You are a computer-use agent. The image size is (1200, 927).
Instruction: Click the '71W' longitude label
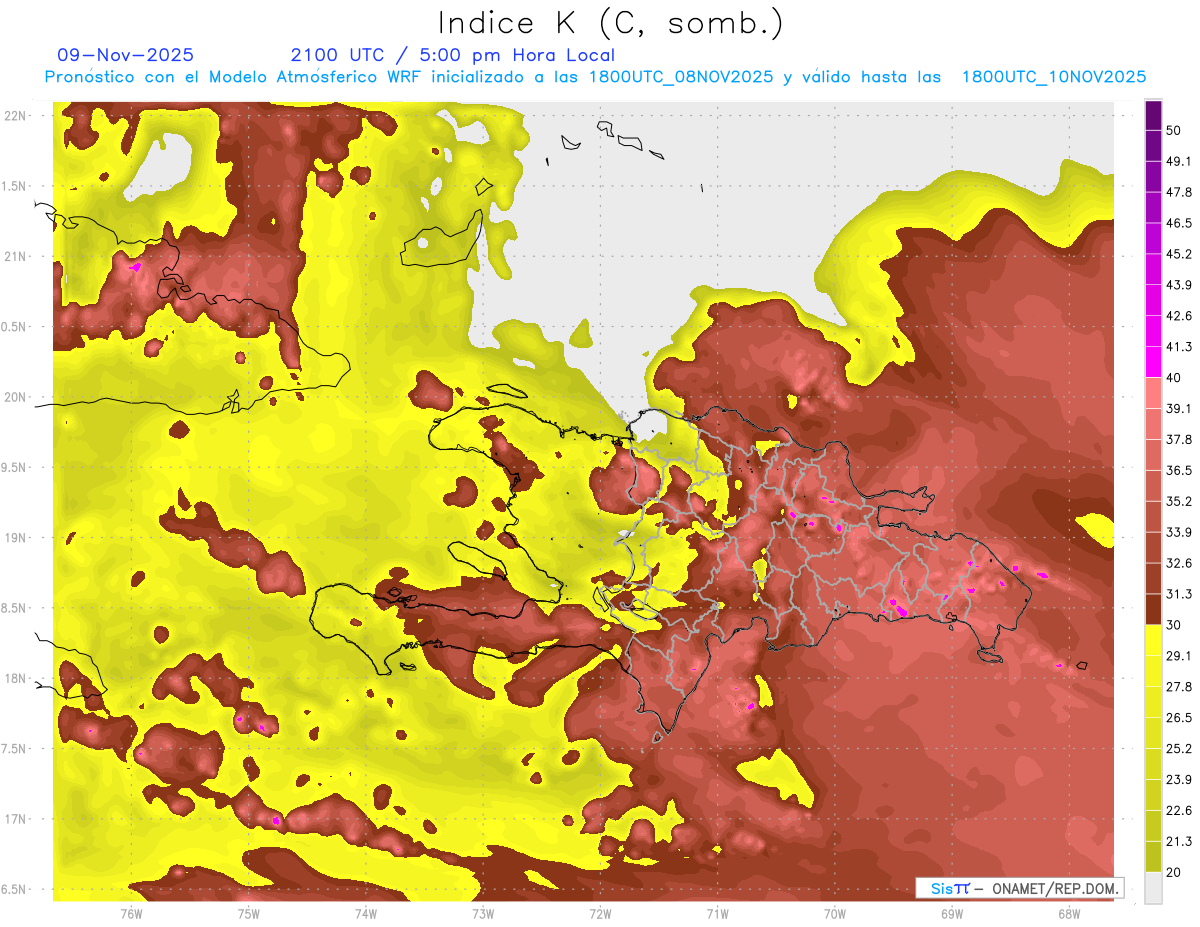click(x=717, y=913)
